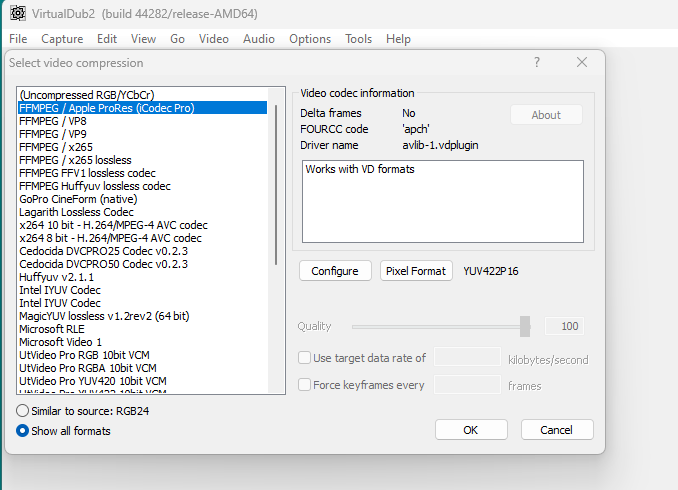678x490 pixels.
Task: Open the Capture menu
Action: (62, 39)
